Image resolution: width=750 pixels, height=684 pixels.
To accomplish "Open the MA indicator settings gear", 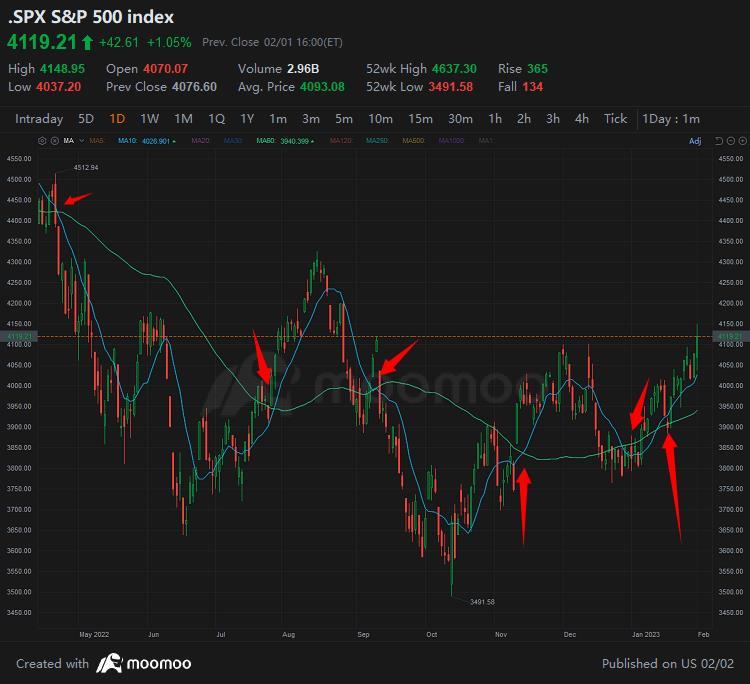I will tap(43, 141).
